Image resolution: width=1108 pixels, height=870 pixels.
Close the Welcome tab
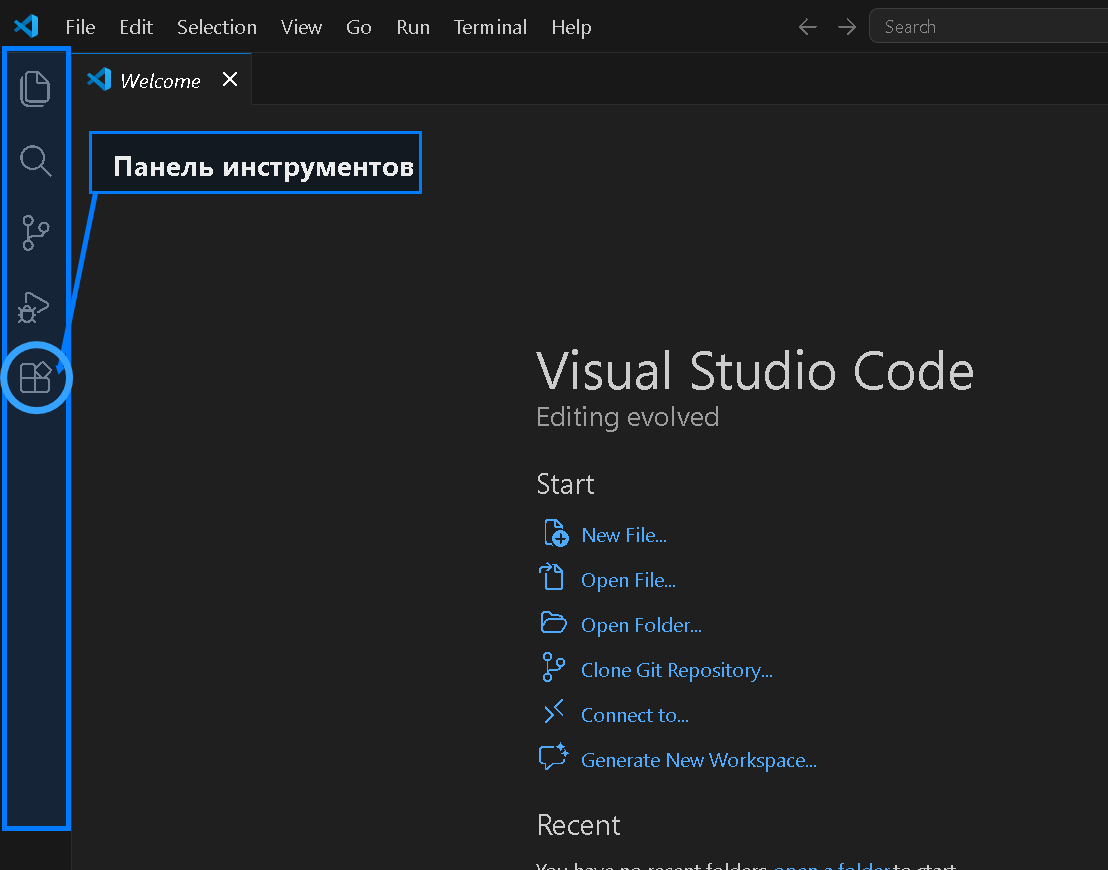point(230,79)
